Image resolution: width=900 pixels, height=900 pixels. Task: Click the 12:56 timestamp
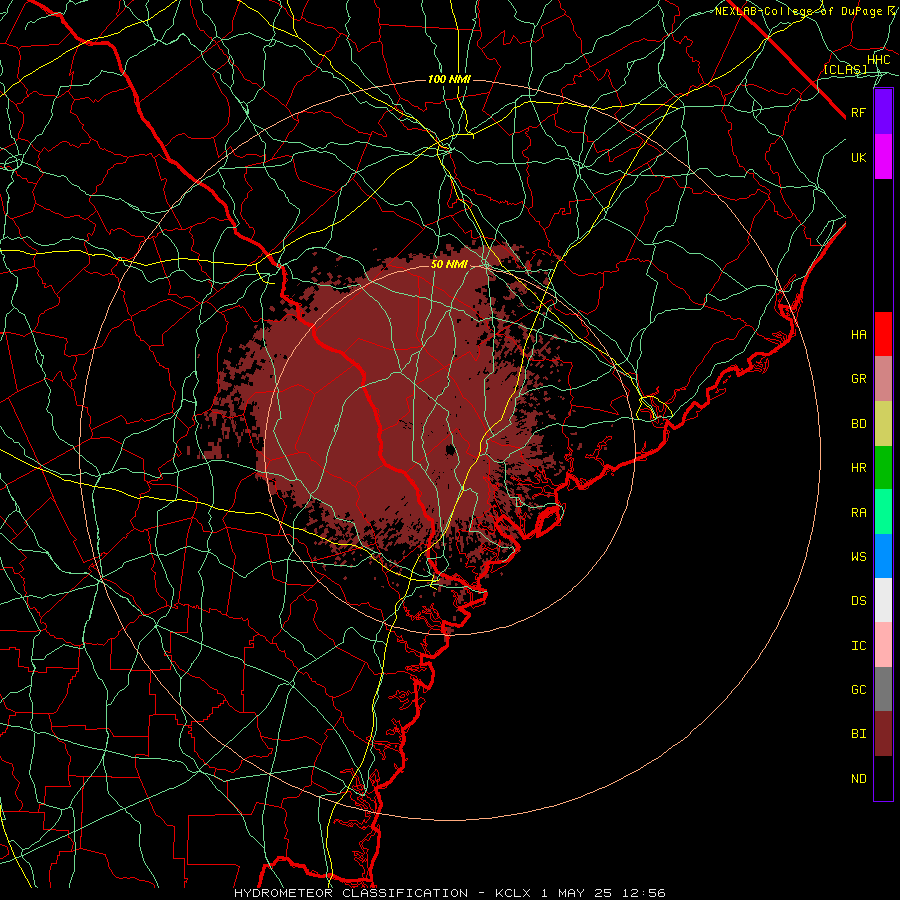tap(646, 893)
